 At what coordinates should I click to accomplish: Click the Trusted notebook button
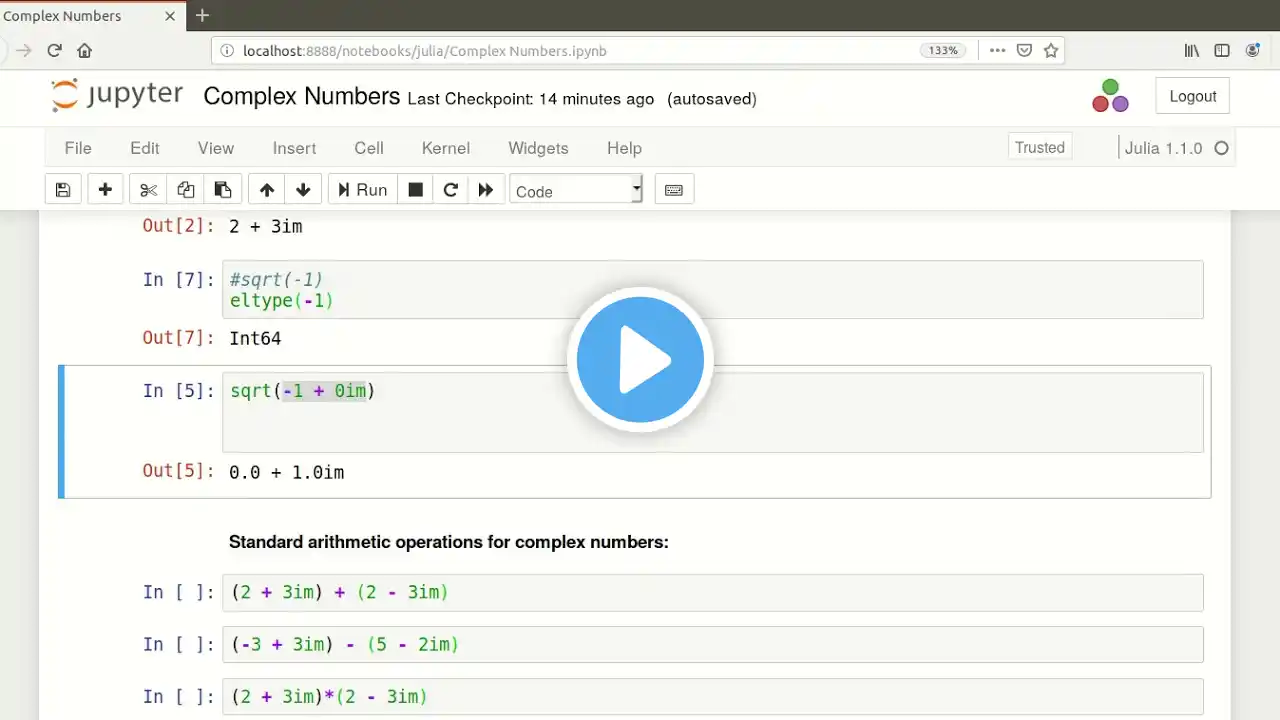[x=1040, y=148]
